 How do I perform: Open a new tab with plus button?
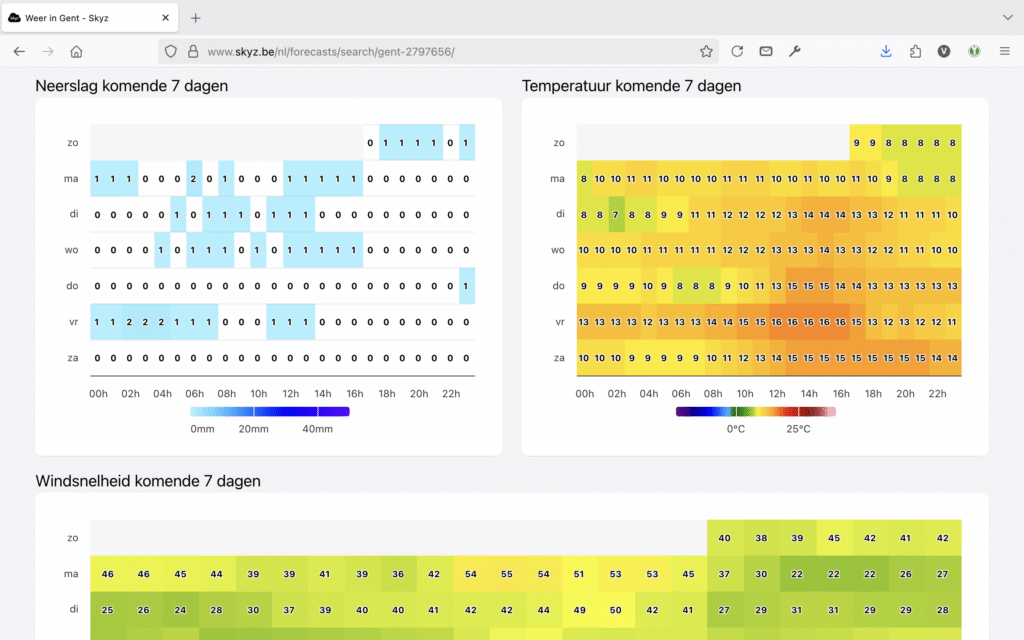click(x=196, y=18)
